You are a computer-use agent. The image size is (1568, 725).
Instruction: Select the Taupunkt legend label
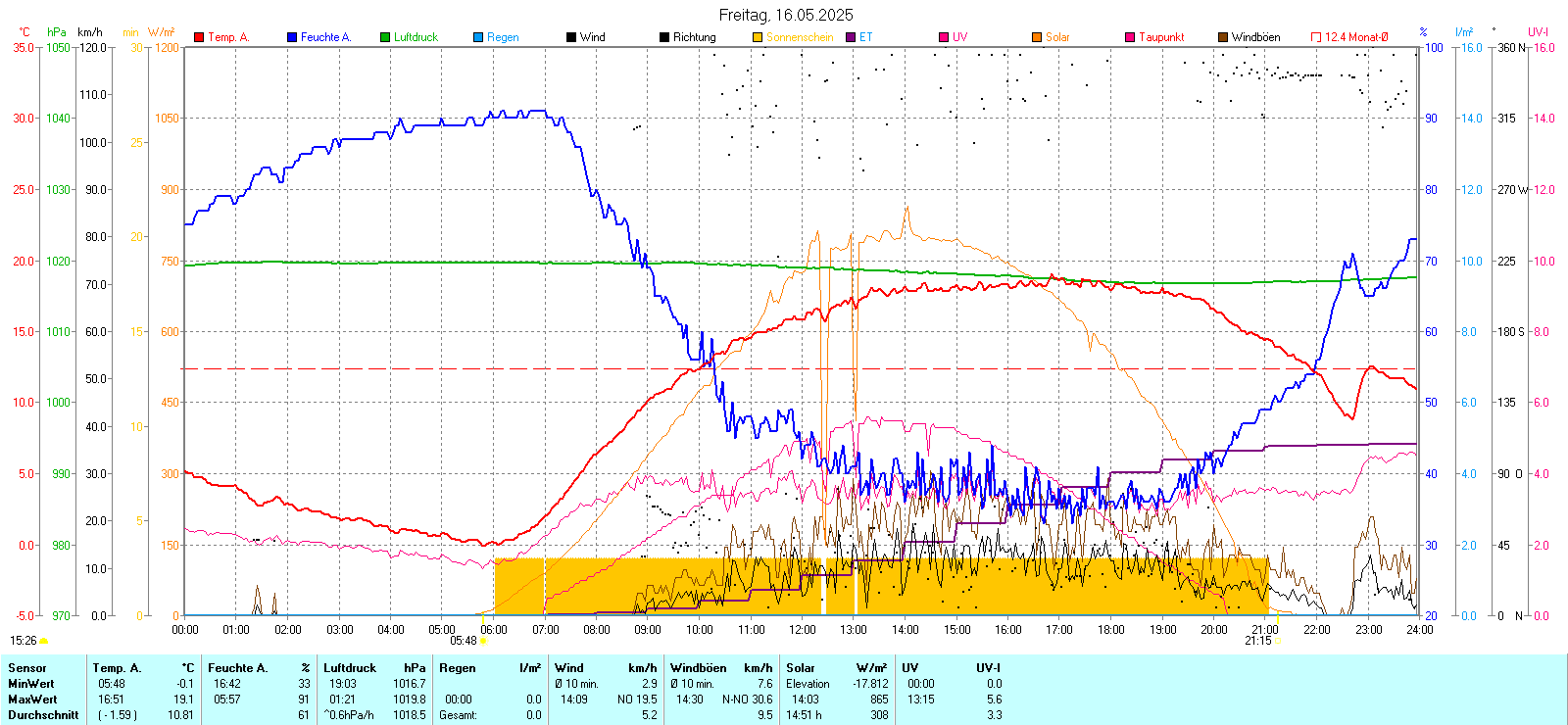pos(1161,37)
